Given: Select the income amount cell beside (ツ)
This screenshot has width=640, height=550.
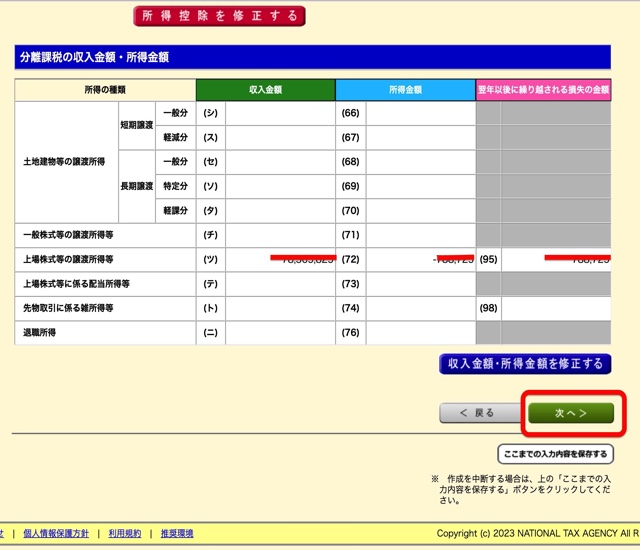Looking at the screenshot, I should (280, 260).
